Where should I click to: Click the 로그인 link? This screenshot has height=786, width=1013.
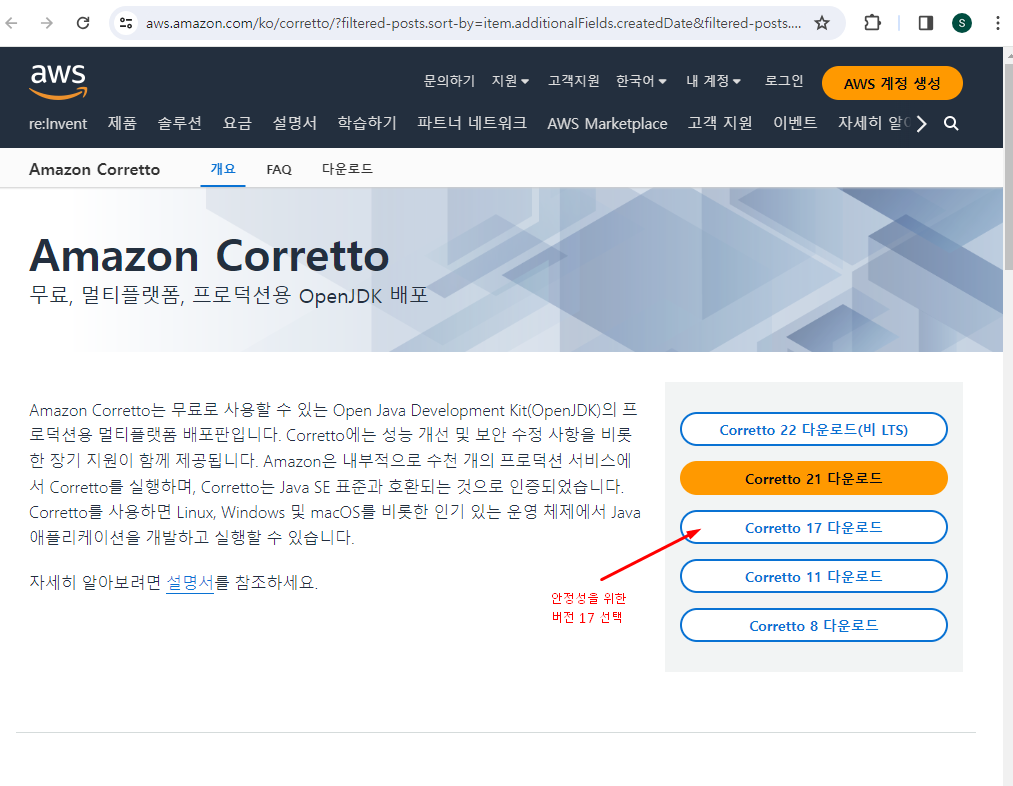[784, 81]
